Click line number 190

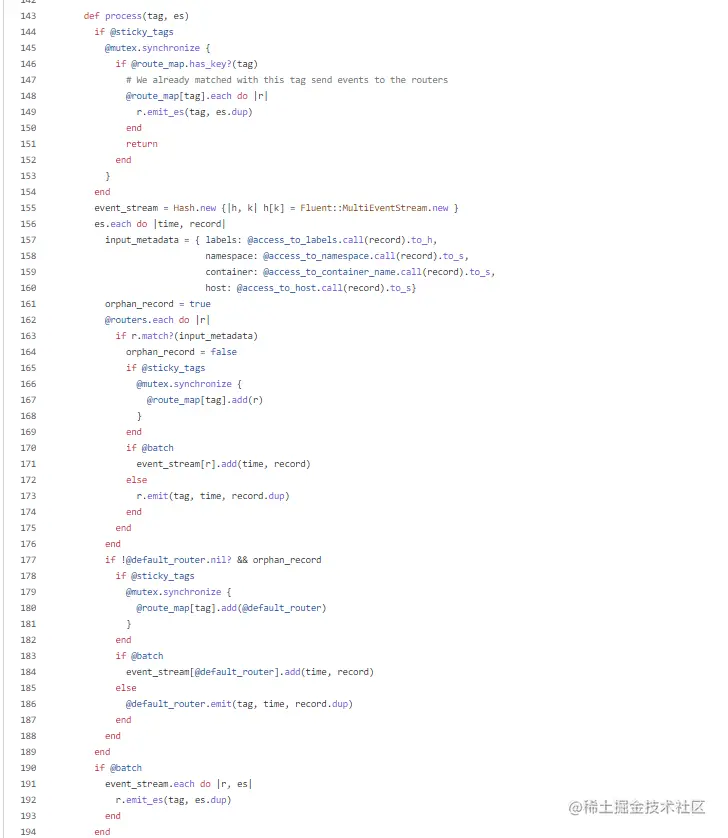[x=28, y=768]
